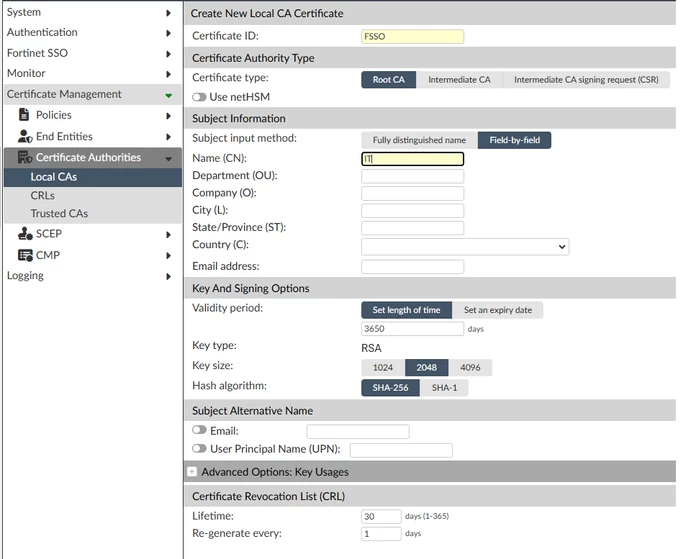
Task: Click the Subject Alternative Name Email field
Action: [x=358, y=431]
